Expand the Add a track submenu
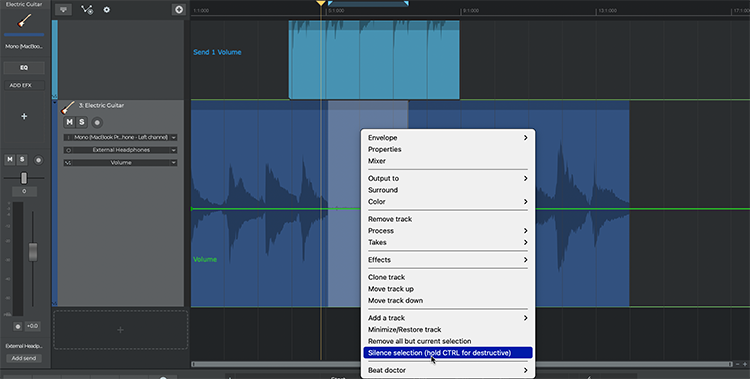This screenshot has height=379, width=750. click(448, 318)
